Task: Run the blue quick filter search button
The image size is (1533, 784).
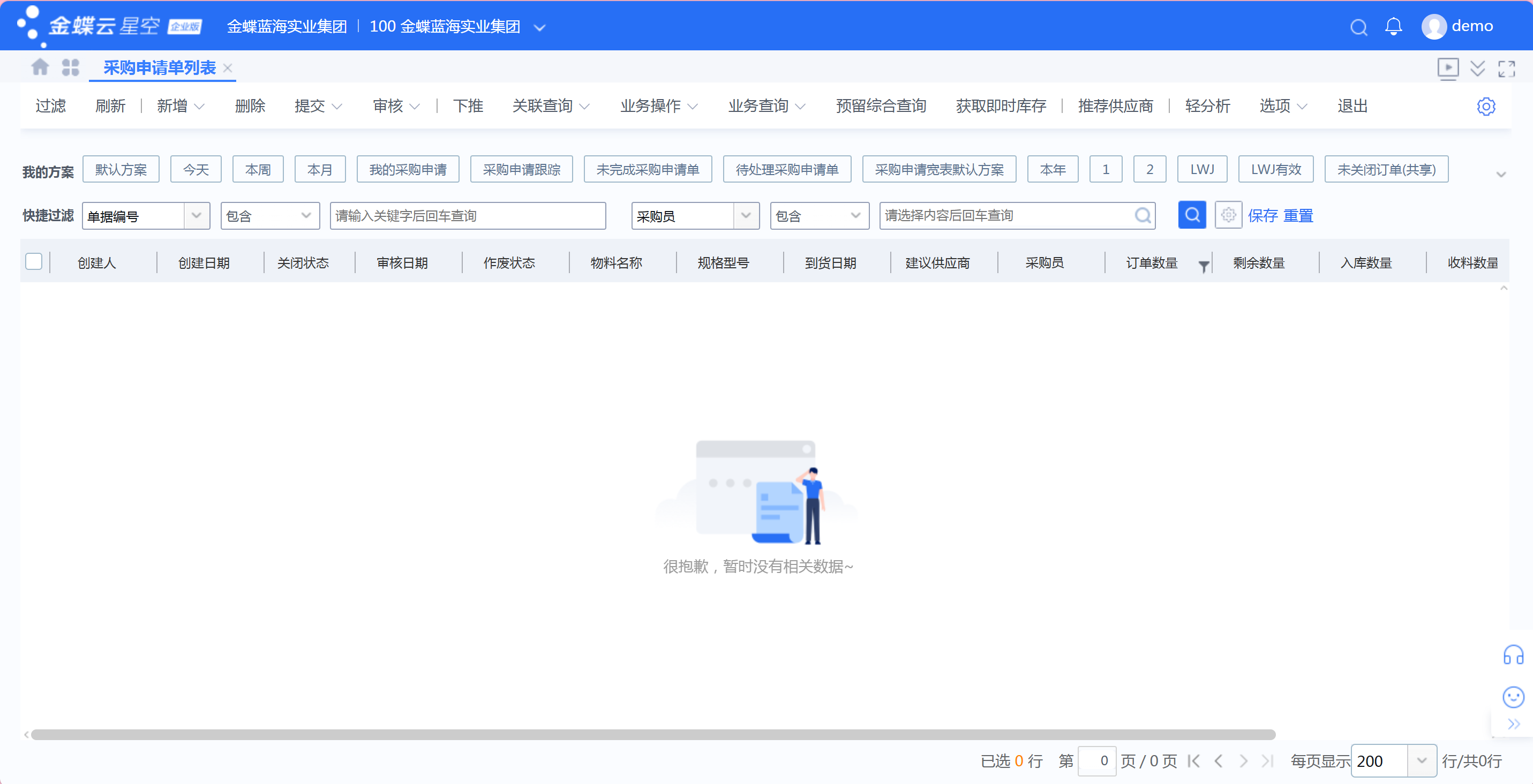Action: coord(1192,215)
